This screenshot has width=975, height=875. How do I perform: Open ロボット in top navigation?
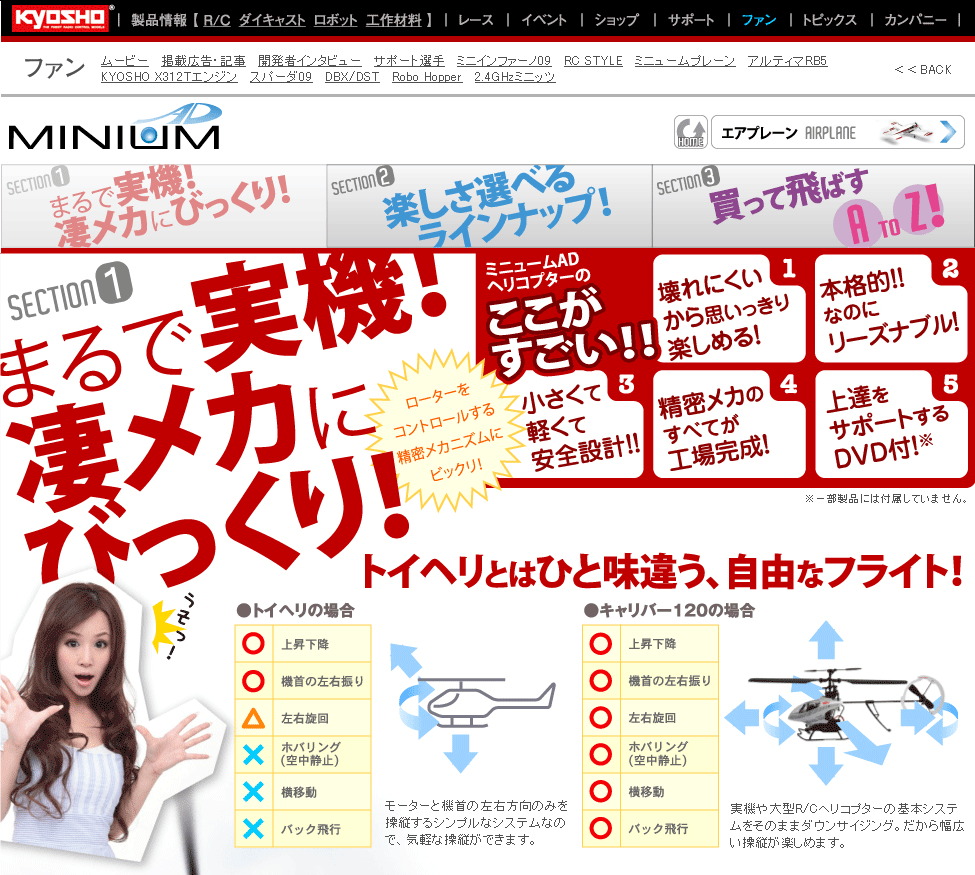click(x=335, y=21)
